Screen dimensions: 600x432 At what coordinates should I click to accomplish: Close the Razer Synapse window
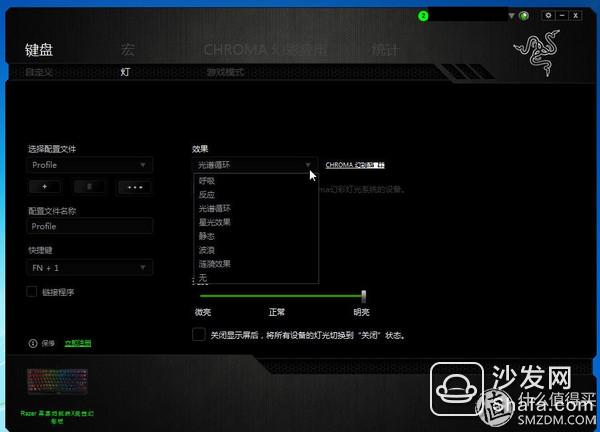pos(575,15)
